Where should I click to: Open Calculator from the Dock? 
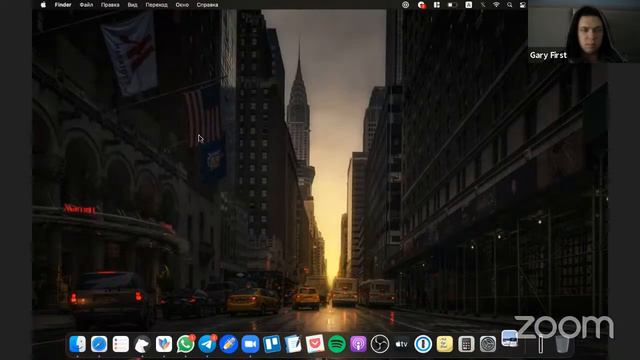[466, 344]
